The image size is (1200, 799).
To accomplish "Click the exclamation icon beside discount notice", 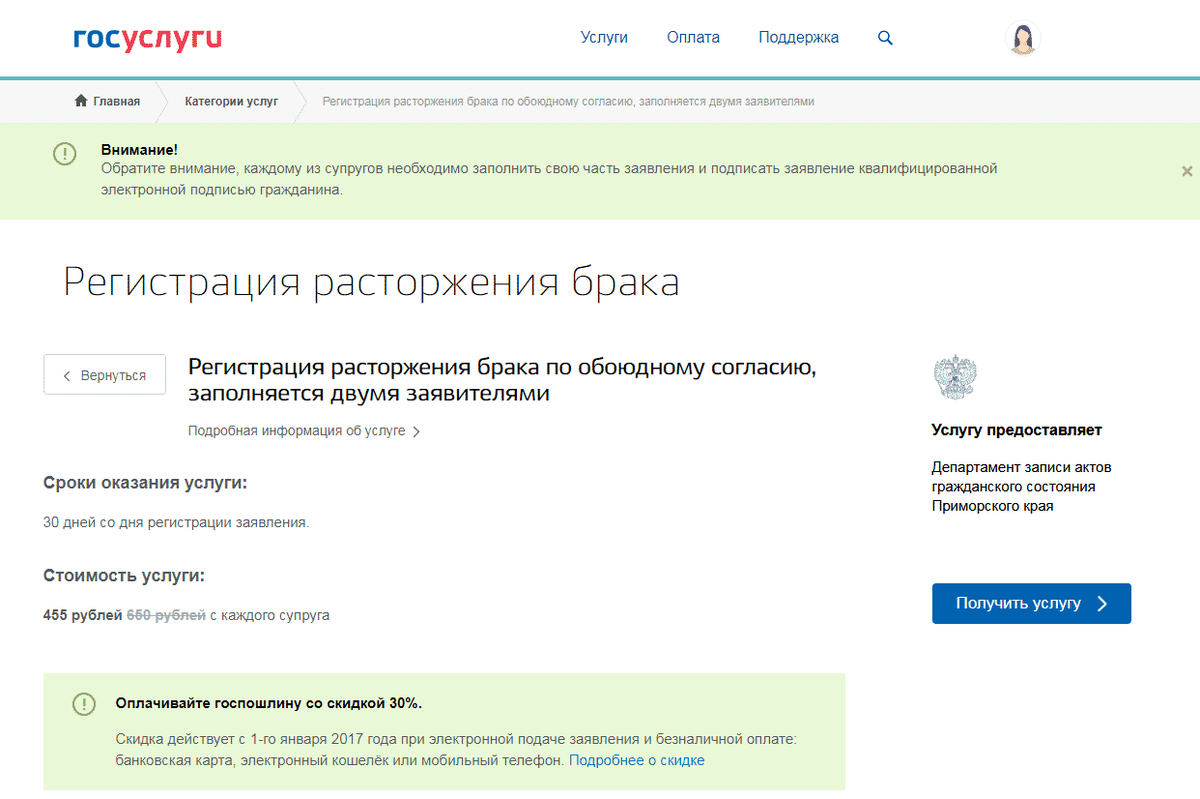I will pos(84,704).
